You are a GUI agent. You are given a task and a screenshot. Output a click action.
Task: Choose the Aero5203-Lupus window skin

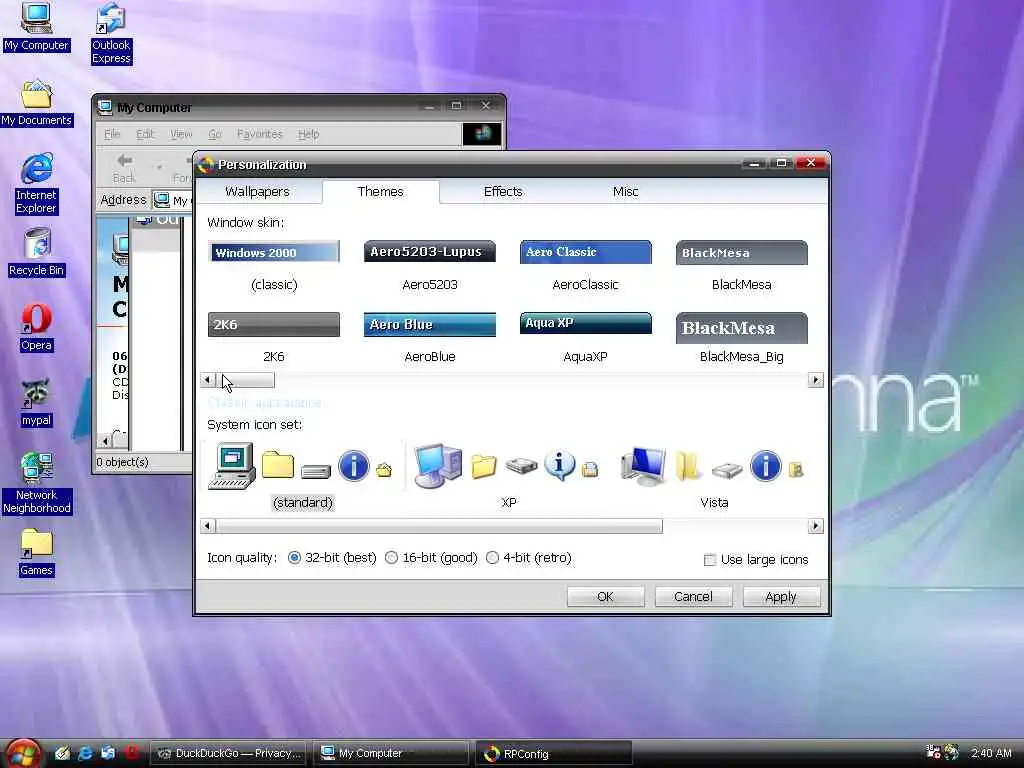(x=430, y=266)
